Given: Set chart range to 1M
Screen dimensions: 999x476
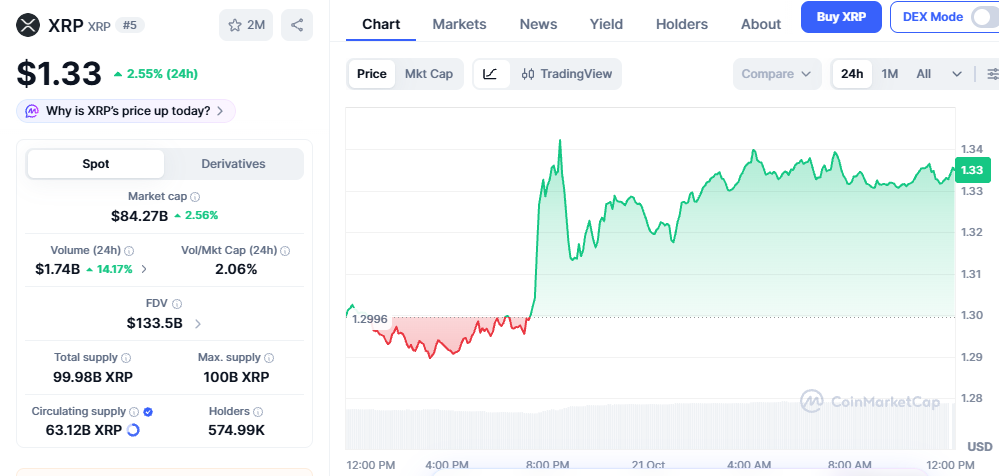Looking at the screenshot, I should 889,74.
